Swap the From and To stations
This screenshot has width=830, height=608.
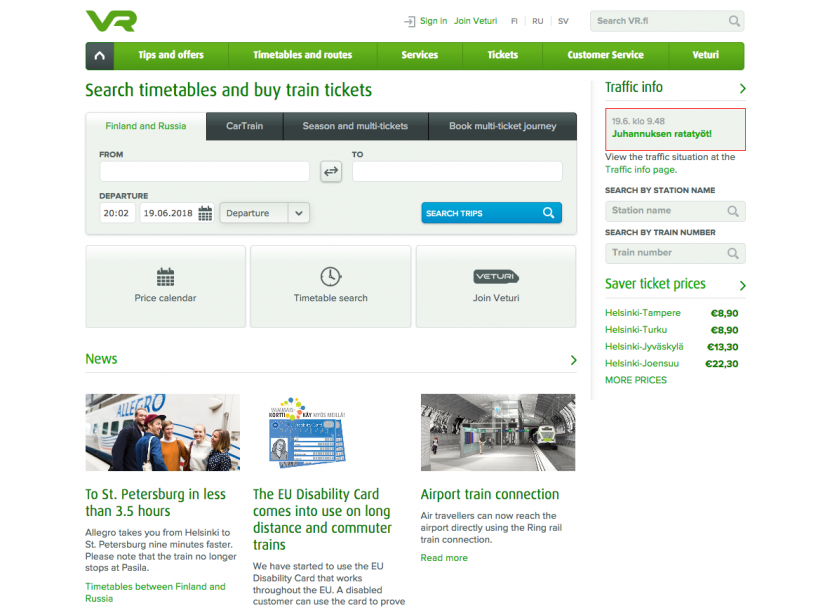click(331, 172)
